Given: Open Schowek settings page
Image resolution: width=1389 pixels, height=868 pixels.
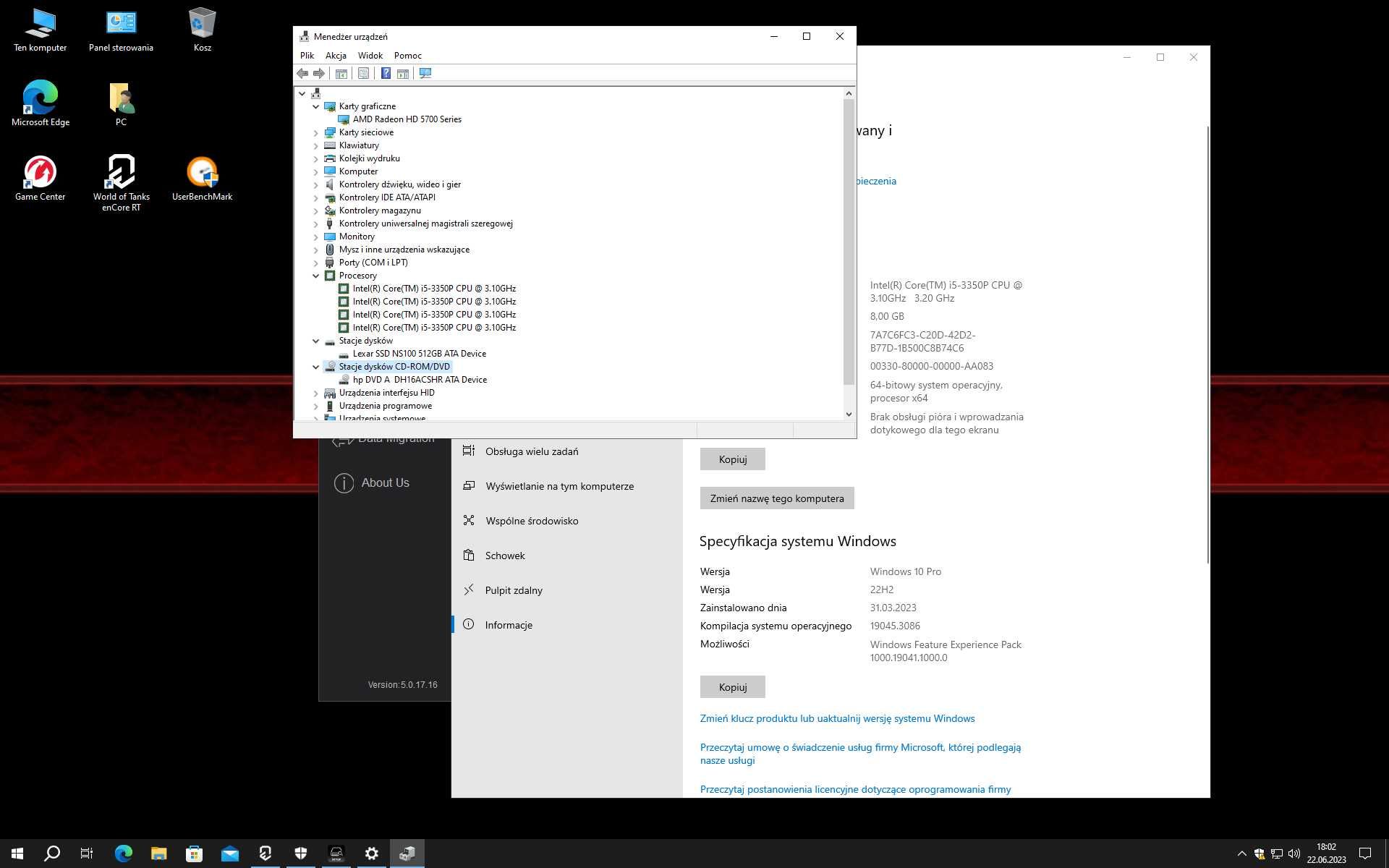Looking at the screenshot, I should coord(566,556).
